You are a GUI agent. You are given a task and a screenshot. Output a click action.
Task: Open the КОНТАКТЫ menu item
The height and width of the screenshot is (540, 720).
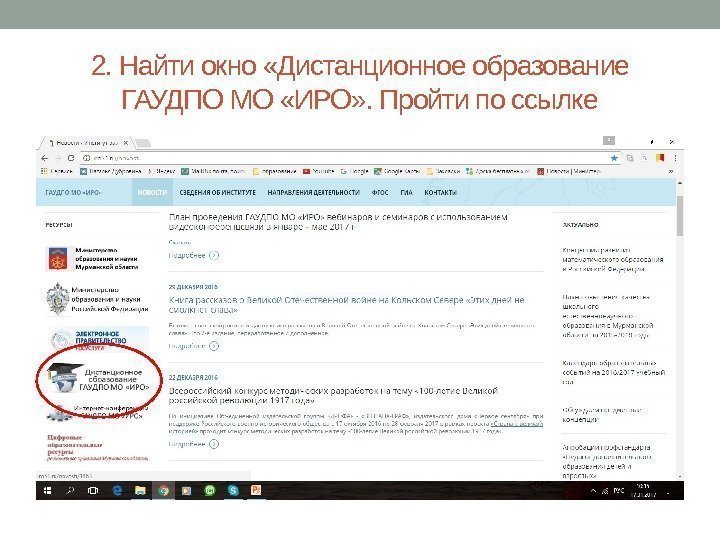click(440, 193)
